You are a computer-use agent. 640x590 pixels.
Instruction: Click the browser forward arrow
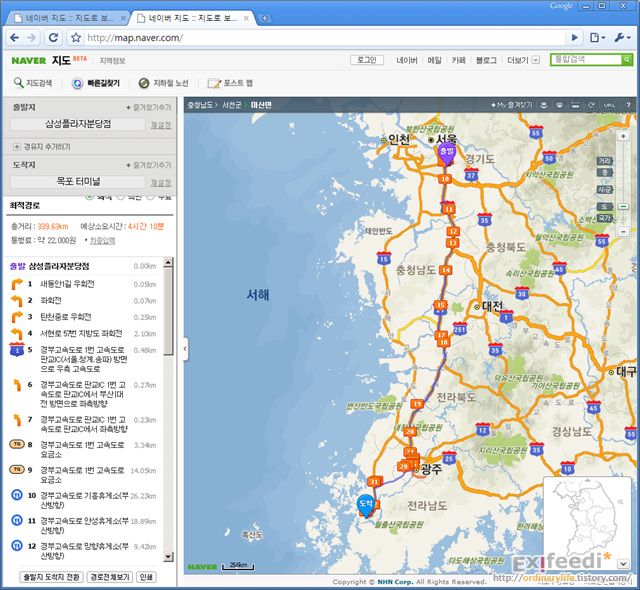click(x=32, y=38)
